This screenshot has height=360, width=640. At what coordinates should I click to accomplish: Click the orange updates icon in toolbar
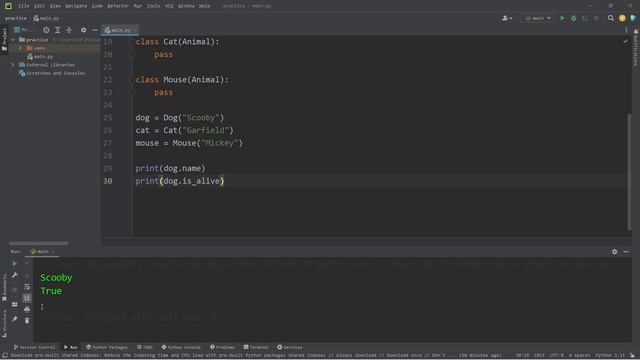pos(622,18)
